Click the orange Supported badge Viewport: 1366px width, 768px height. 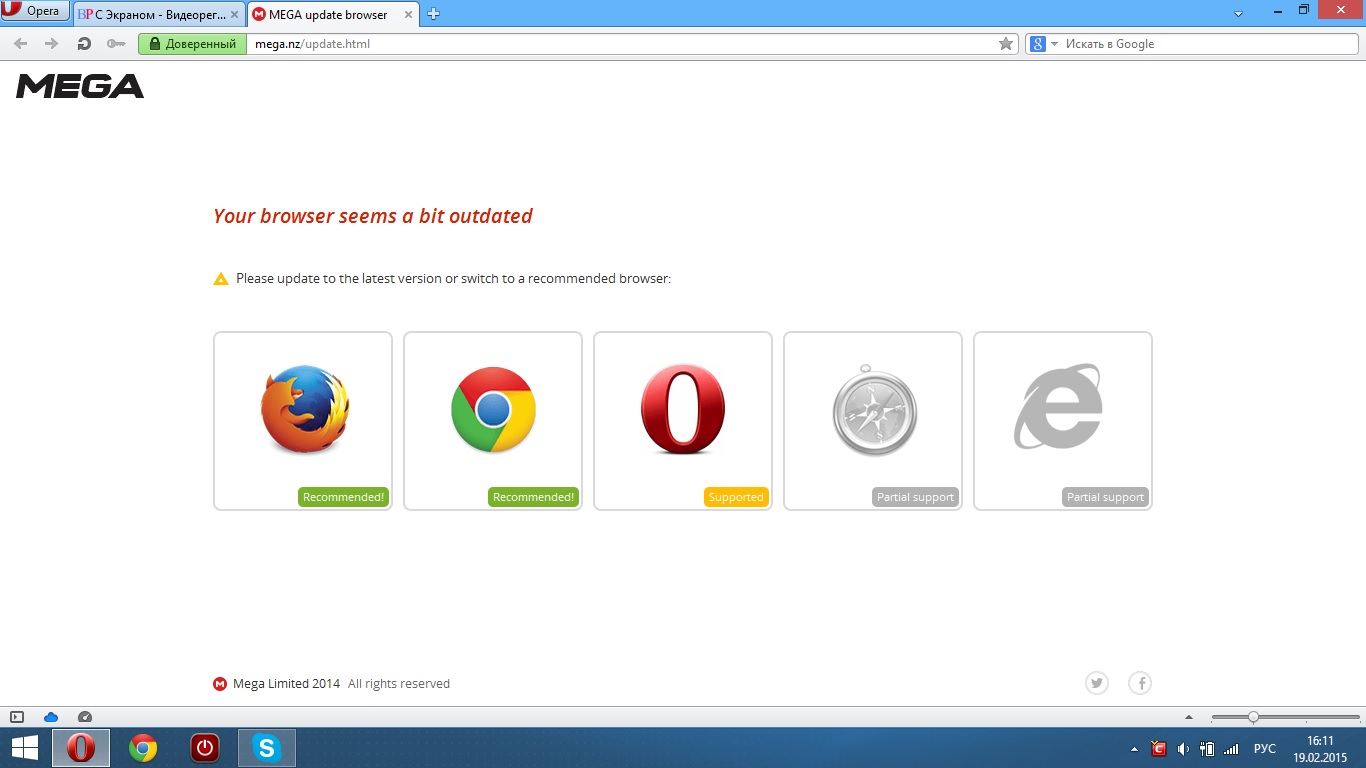[x=736, y=497]
